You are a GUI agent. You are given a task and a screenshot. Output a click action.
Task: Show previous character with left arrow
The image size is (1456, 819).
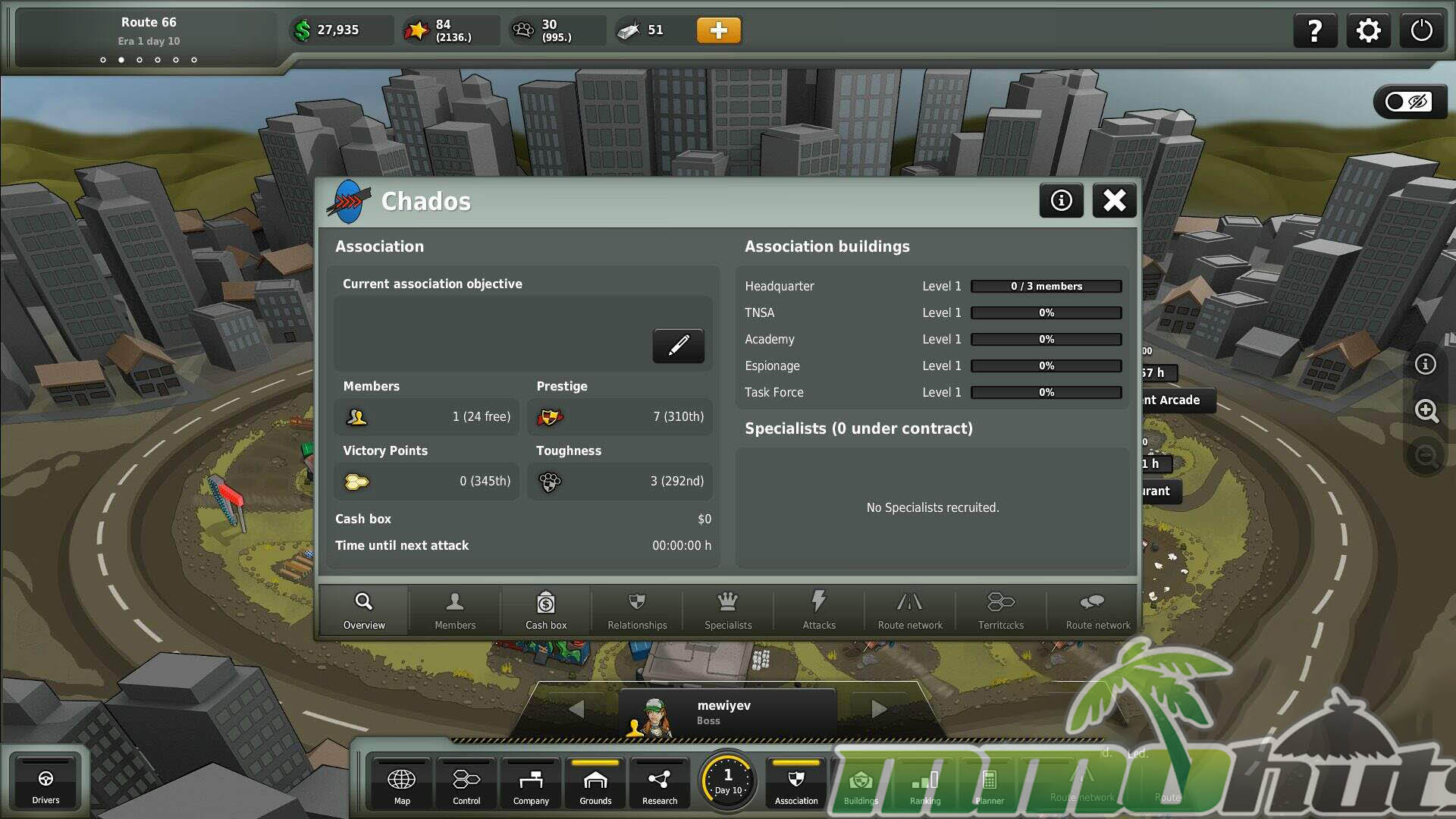pos(576,709)
